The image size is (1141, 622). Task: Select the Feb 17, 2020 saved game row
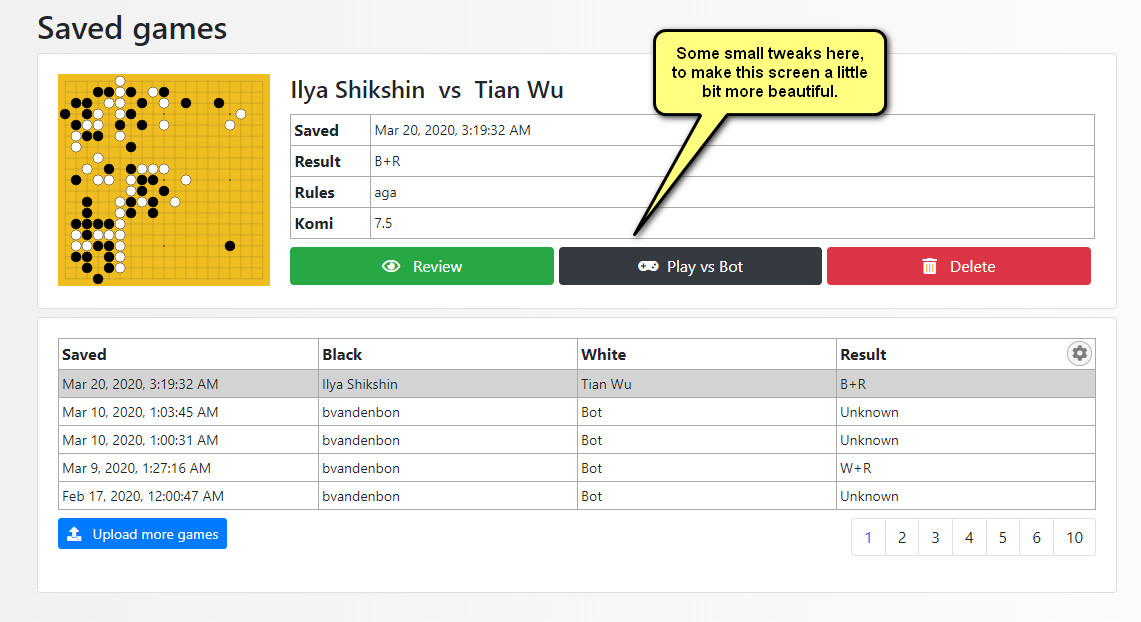576,496
